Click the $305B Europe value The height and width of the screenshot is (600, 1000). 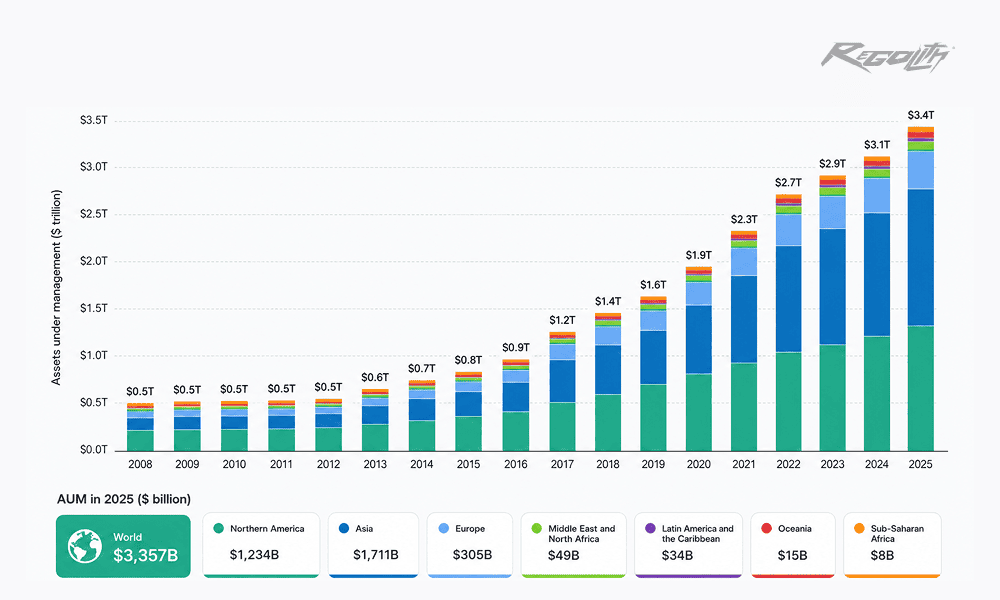(x=473, y=555)
